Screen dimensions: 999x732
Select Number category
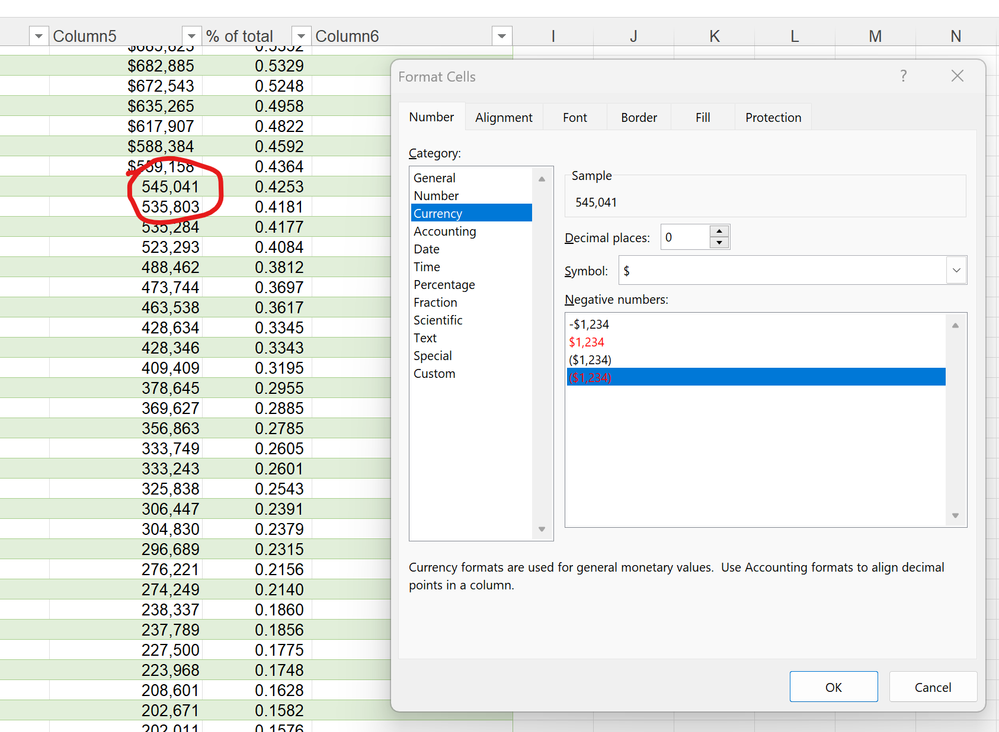click(471, 196)
